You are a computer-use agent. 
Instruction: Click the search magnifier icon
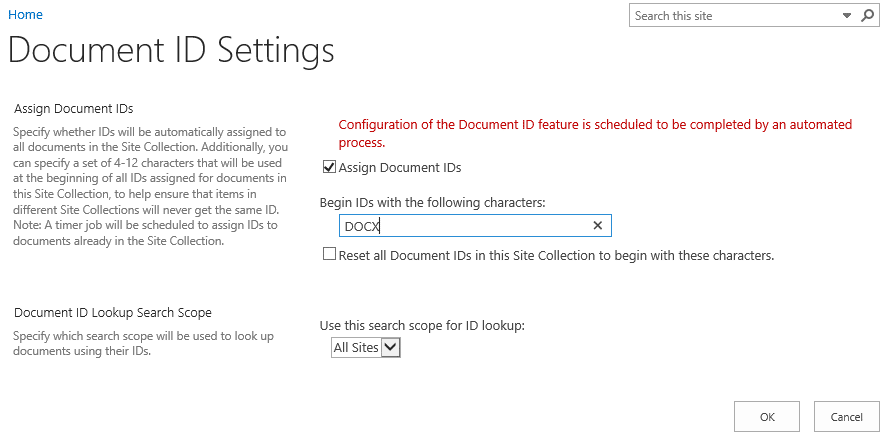click(868, 15)
